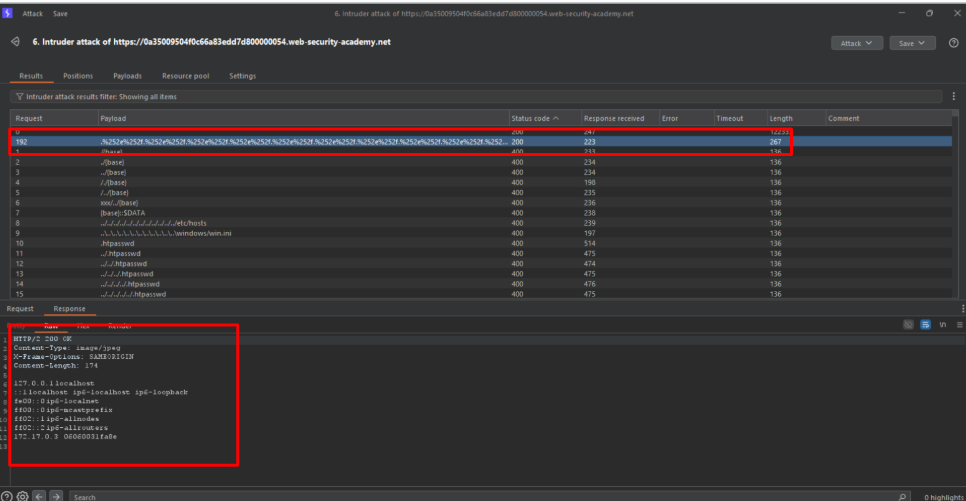This screenshot has width=966, height=501.
Task: Switch to the Payloads tab
Action: point(127,76)
